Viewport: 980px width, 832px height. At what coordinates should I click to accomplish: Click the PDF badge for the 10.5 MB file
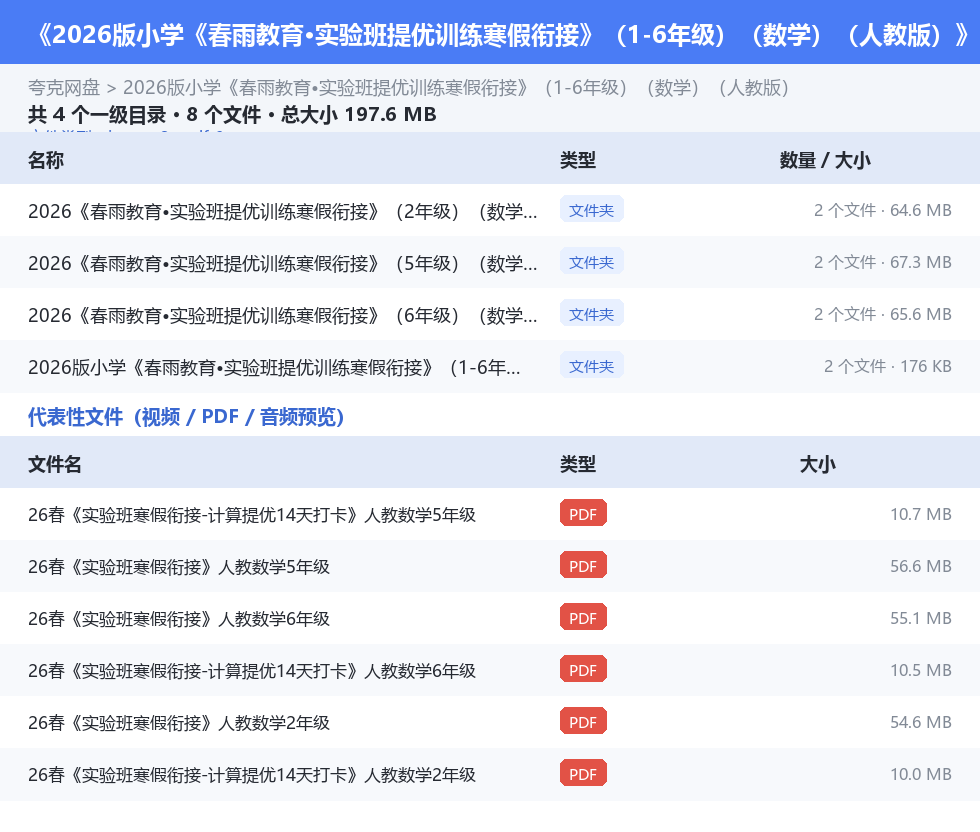point(583,669)
